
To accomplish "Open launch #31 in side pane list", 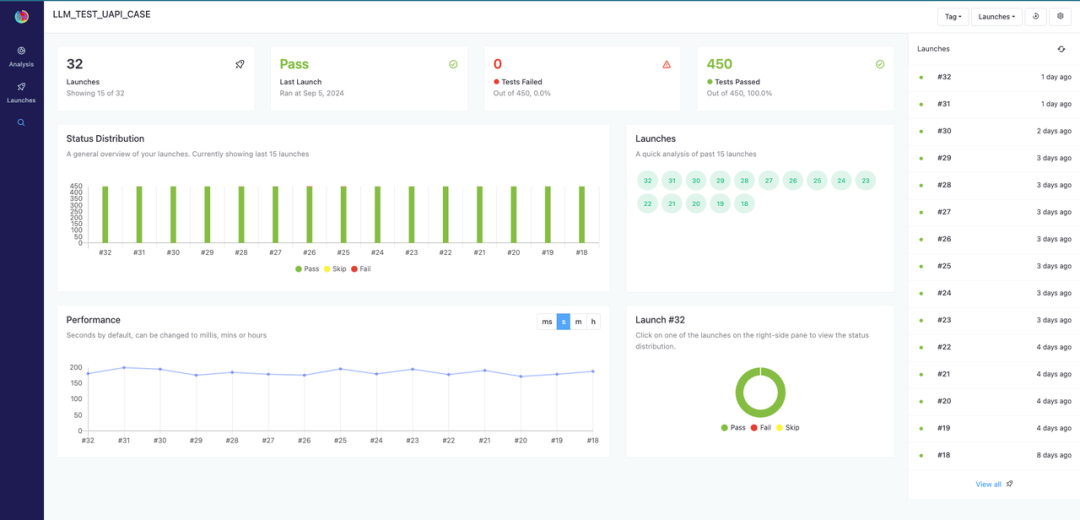I will [994, 104].
